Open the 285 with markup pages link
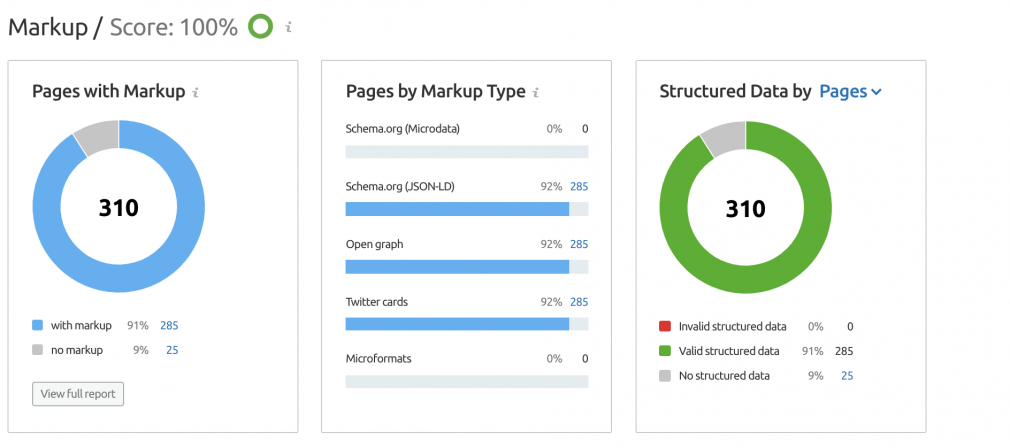Viewport: 1010px width, 448px height. pyautogui.click(x=169, y=326)
